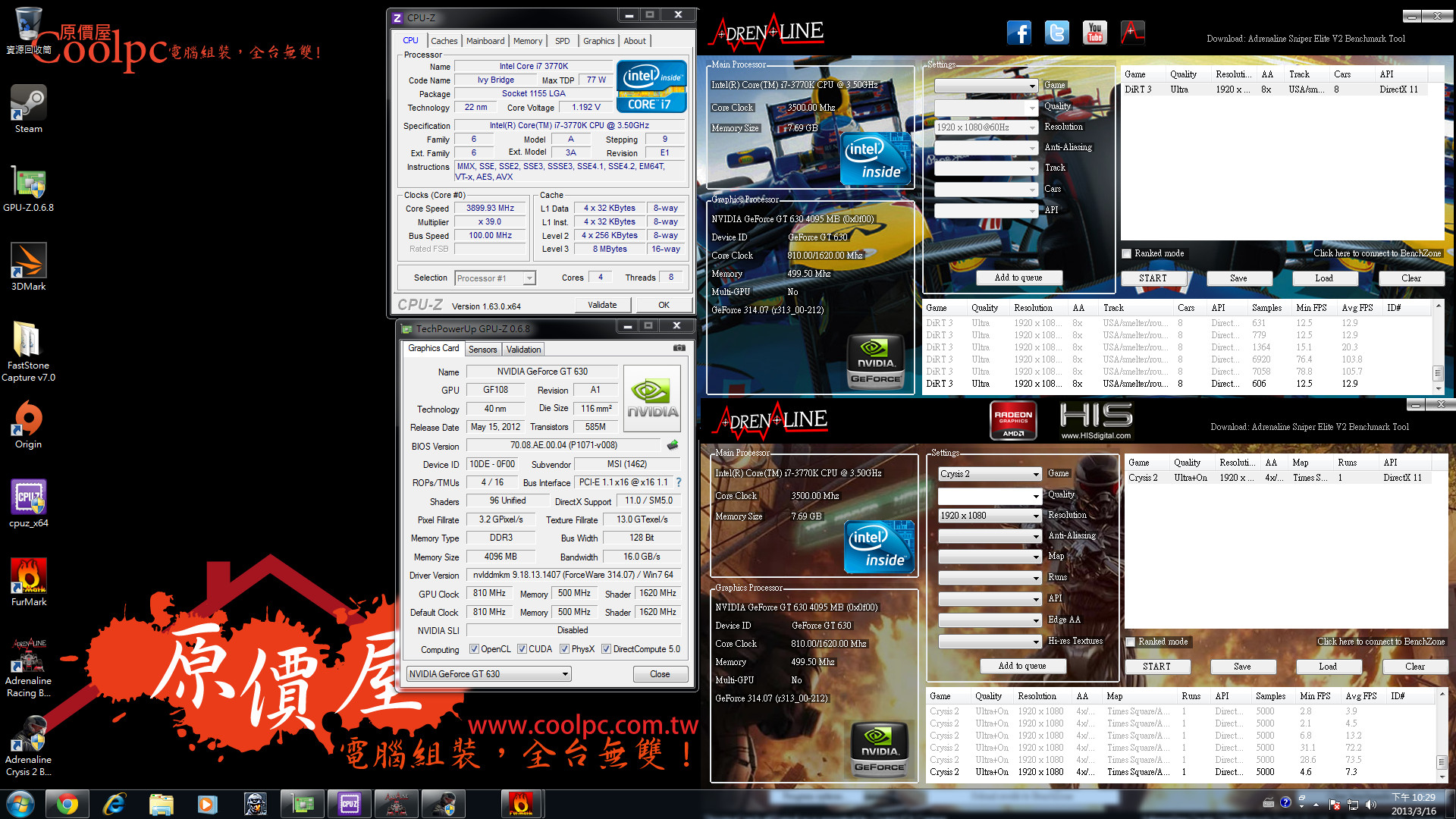Expand the Hi-res Textures dropdown

pyautogui.click(x=990, y=642)
